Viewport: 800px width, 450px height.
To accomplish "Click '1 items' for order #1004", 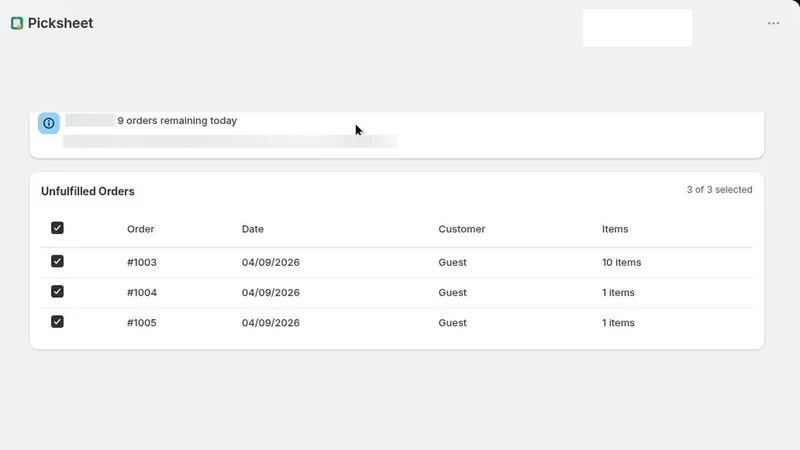I will (618, 292).
